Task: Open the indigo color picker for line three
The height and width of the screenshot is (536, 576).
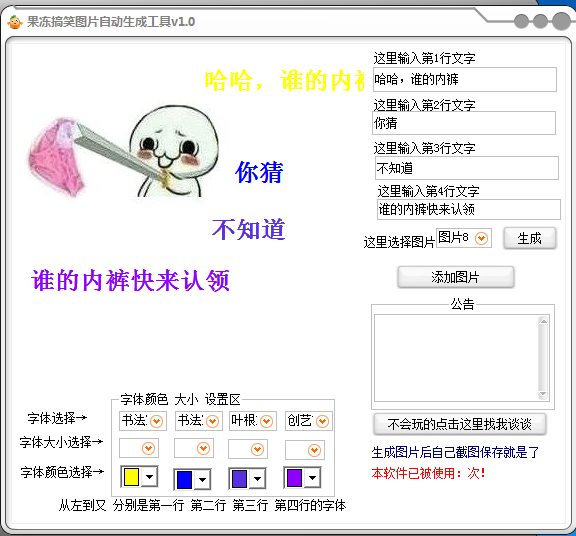Action: pyautogui.click(x=248, y=479)
